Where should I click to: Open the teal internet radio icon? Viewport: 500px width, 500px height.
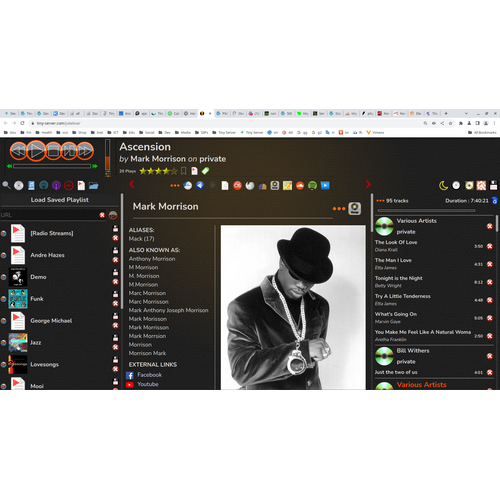click(44, 185)
